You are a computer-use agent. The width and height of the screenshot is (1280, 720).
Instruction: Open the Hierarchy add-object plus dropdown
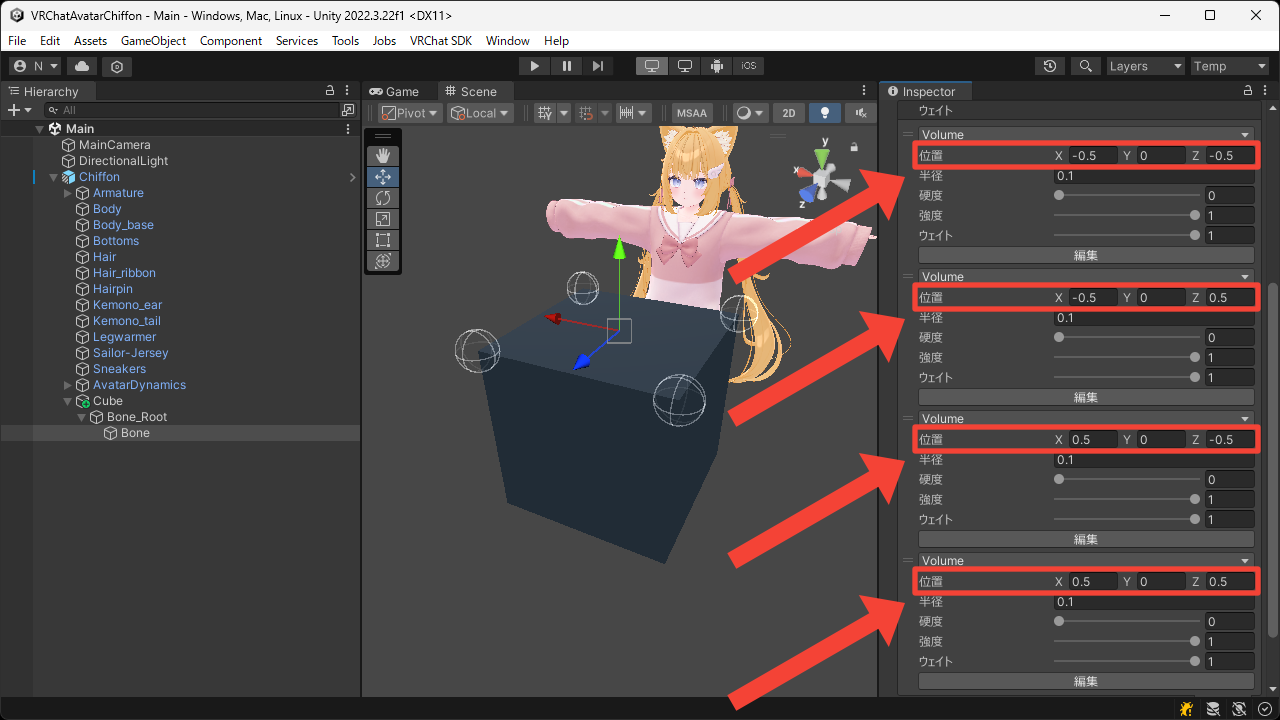click(x=19, y=110)
